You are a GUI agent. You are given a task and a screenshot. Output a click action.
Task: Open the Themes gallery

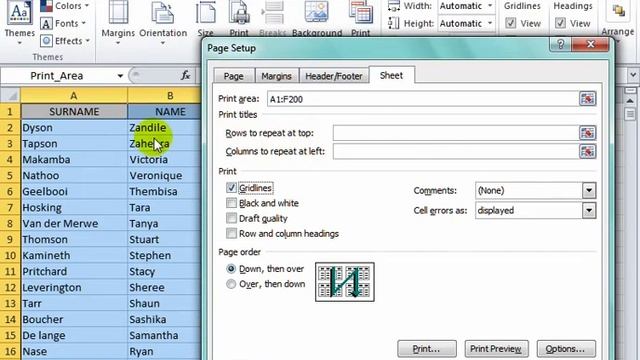19,22
